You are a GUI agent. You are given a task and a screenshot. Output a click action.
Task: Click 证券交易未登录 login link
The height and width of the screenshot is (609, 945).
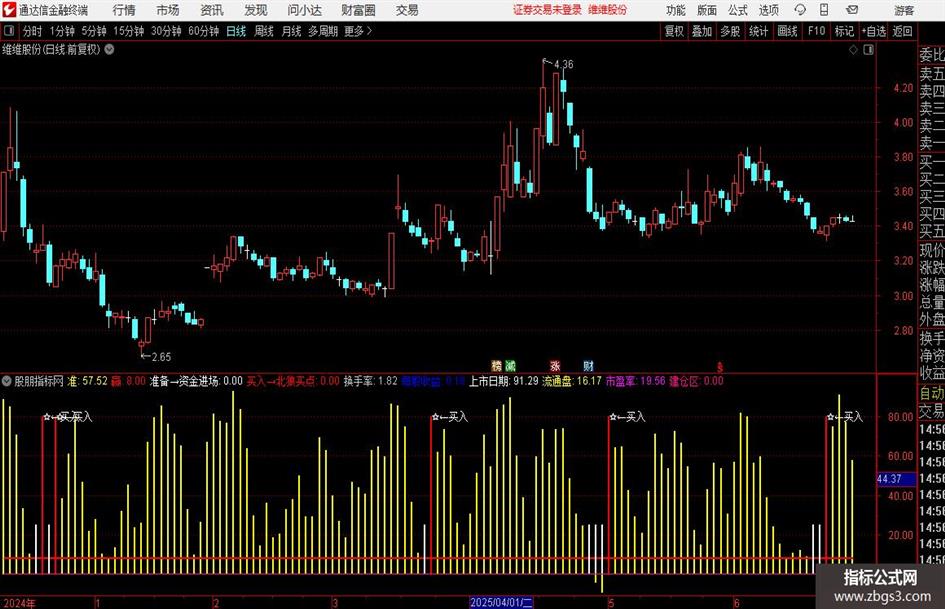coord(548,10)
